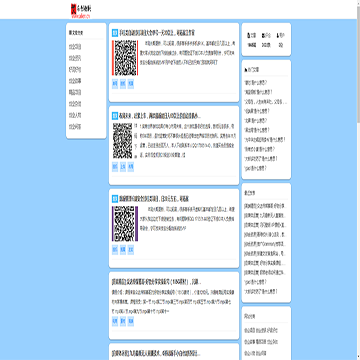
Task: Select first tag under the purple-bordered QR post
Action: (x=115, y=250)
